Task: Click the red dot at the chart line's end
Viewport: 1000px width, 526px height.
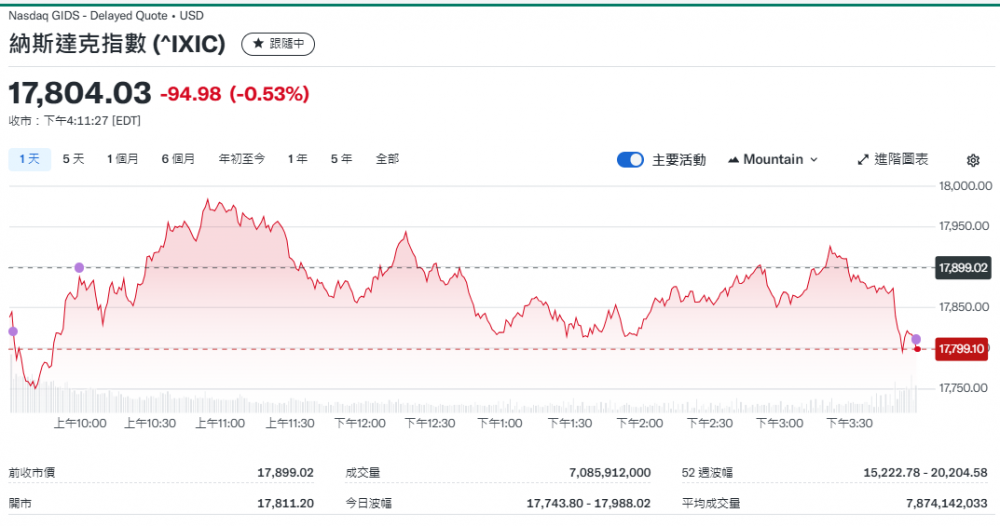Action: [x=917, y=349]
